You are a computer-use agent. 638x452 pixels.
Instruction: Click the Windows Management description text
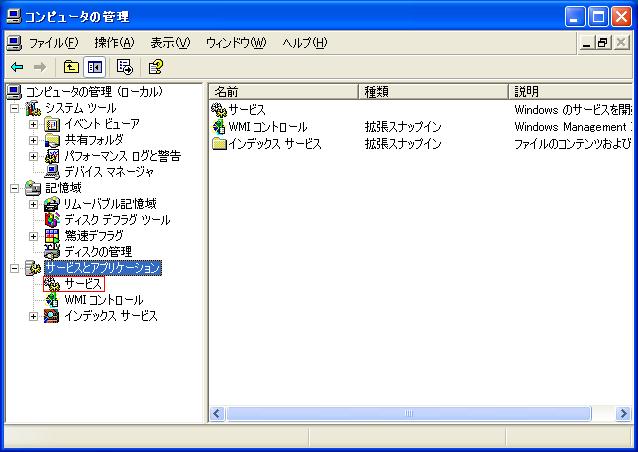click(x=573, y=127)
